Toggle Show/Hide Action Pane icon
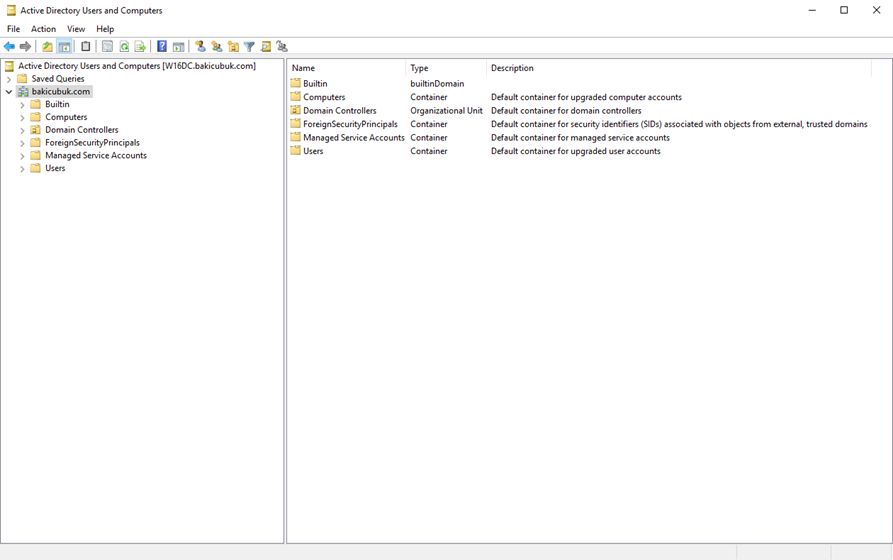The width and height of the screenshot is (893, 560). [178, 47]
